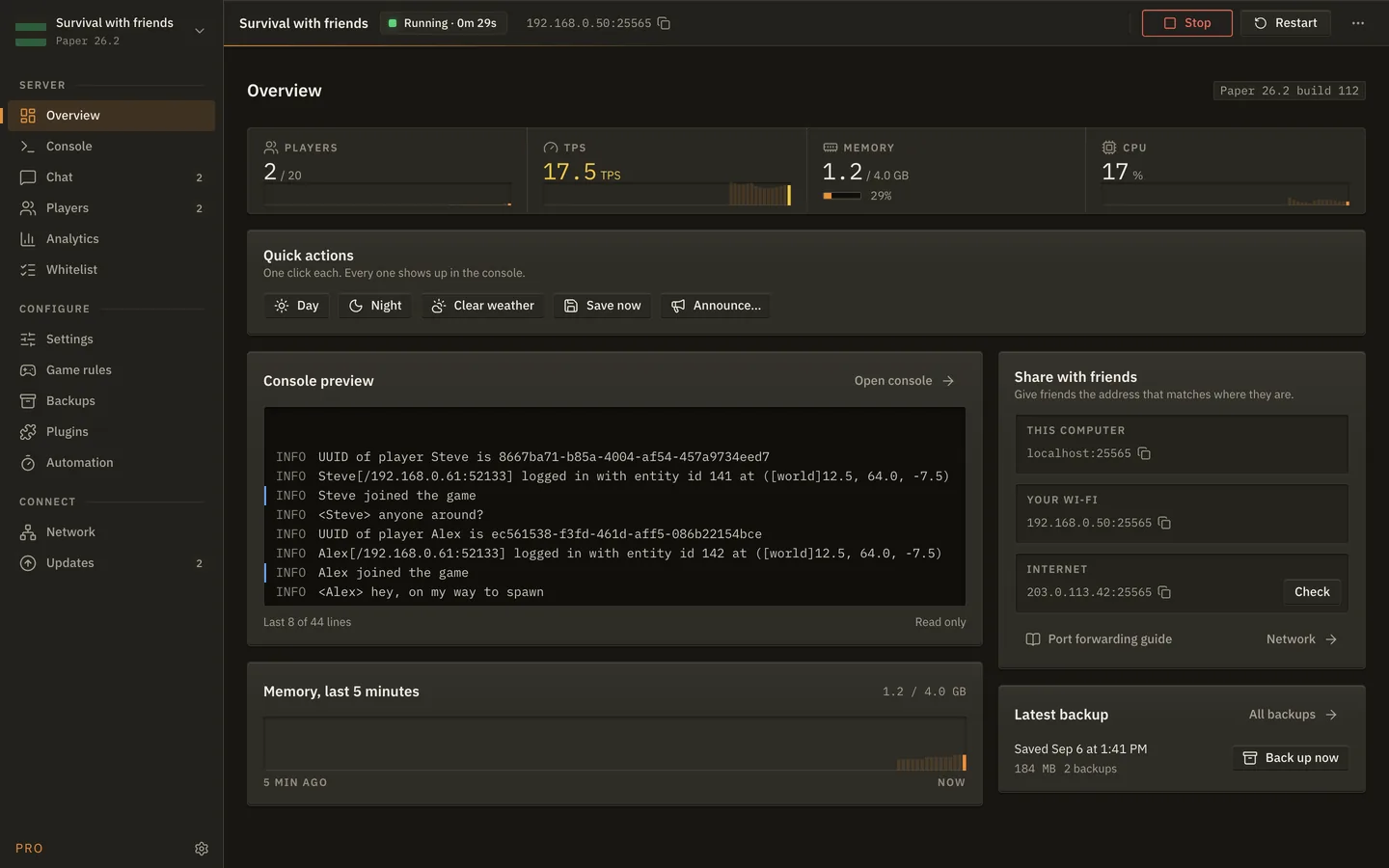Click arrow icon next to Open console
1389x868 pixels.
point(948,381)
